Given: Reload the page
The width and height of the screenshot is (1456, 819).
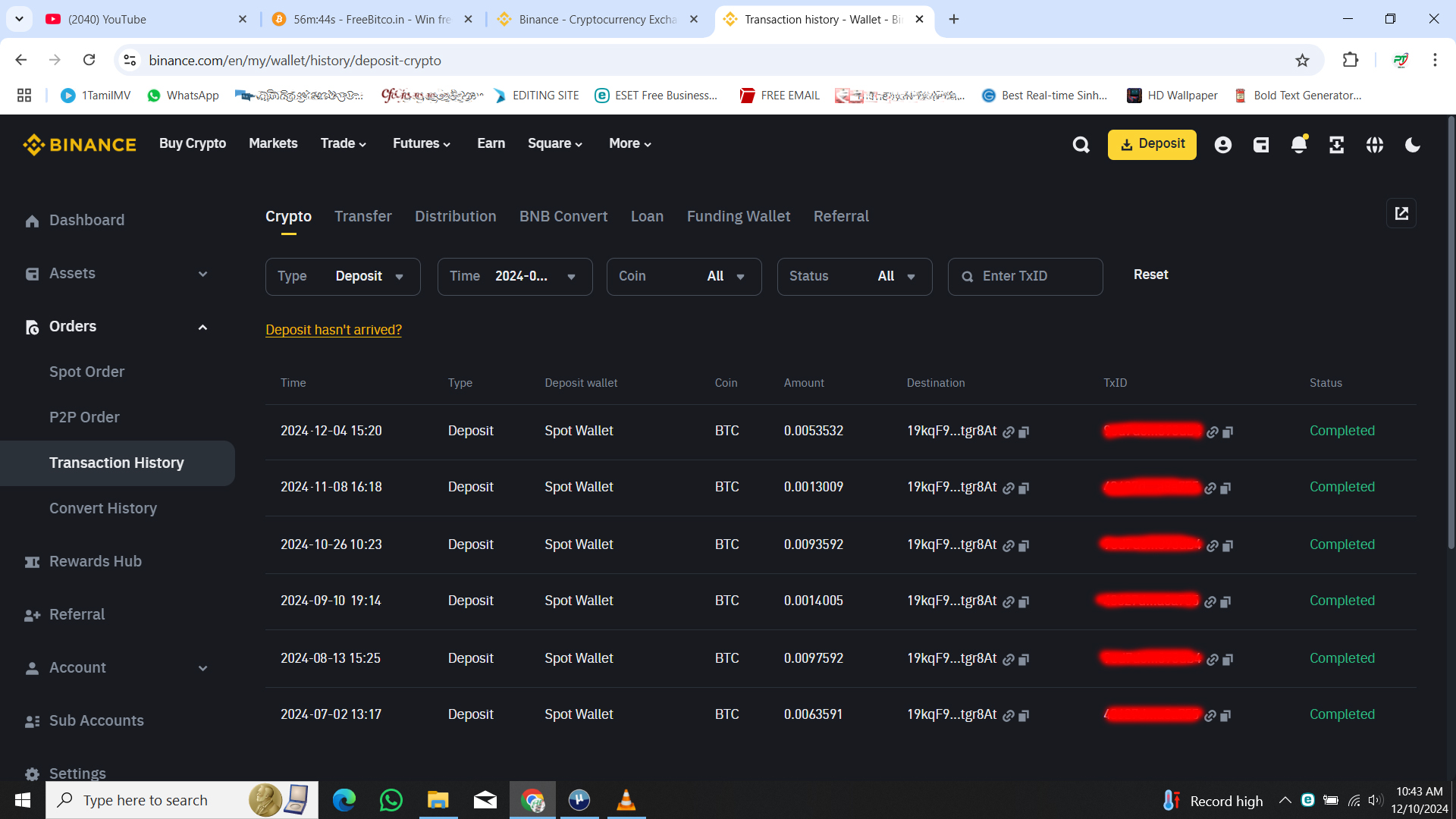Looking at the screenshot, I should click(89, 60).
